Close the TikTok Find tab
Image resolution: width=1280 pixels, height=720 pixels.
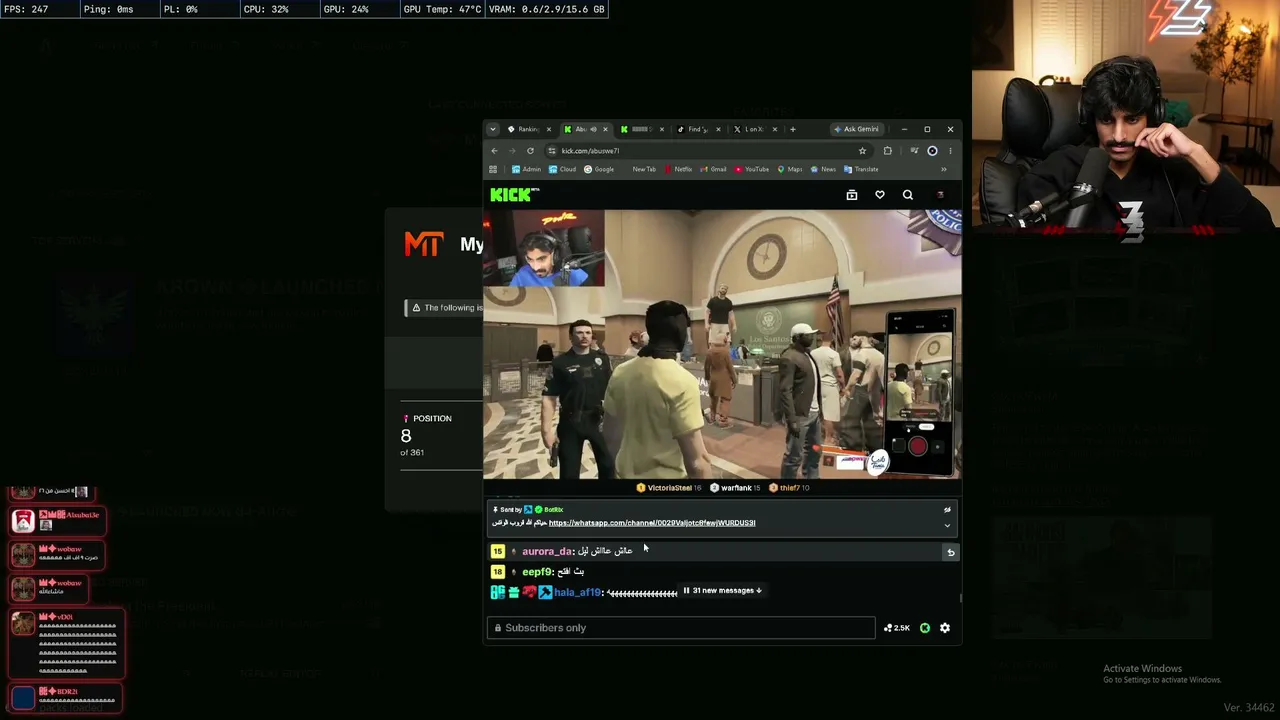(718, 129)
